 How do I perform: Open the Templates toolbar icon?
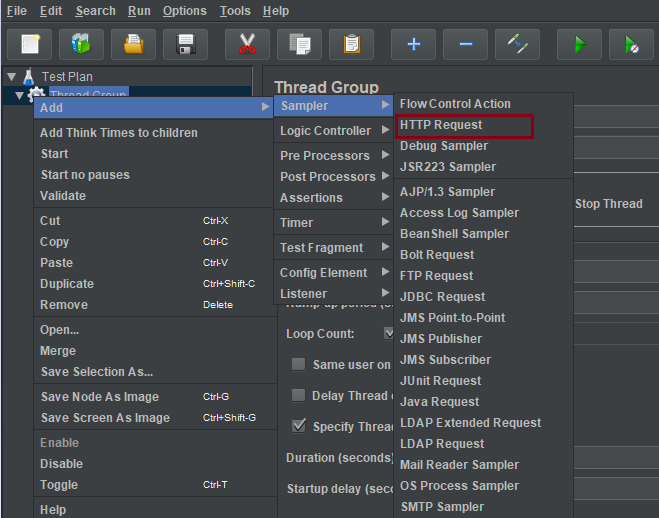81,44
